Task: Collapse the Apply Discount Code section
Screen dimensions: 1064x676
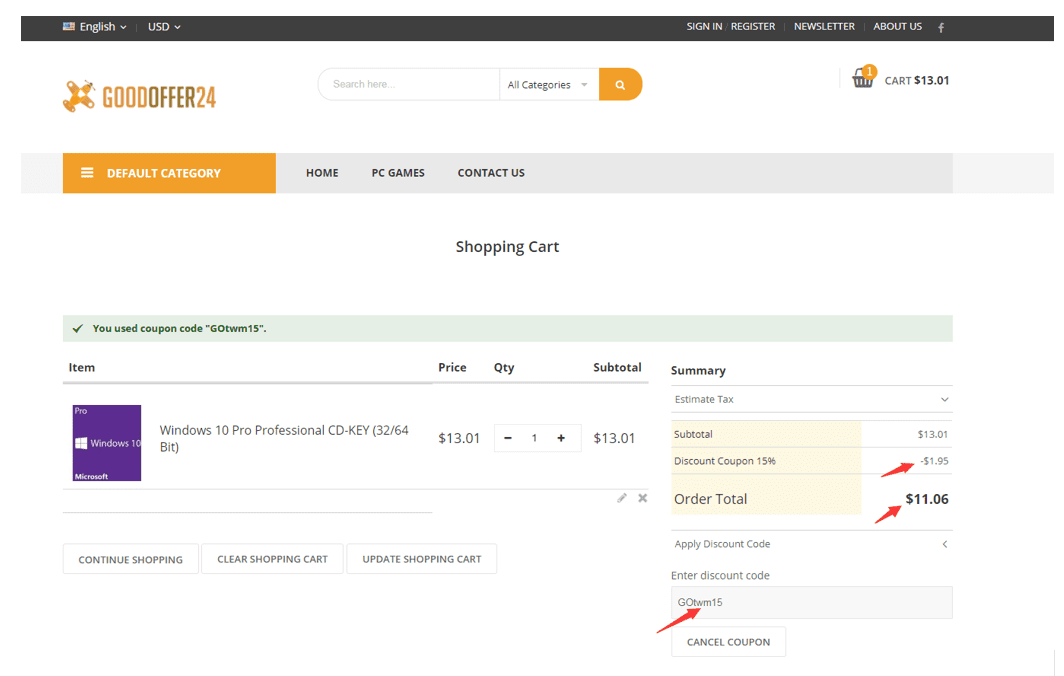Action: [x=812, y=544]
